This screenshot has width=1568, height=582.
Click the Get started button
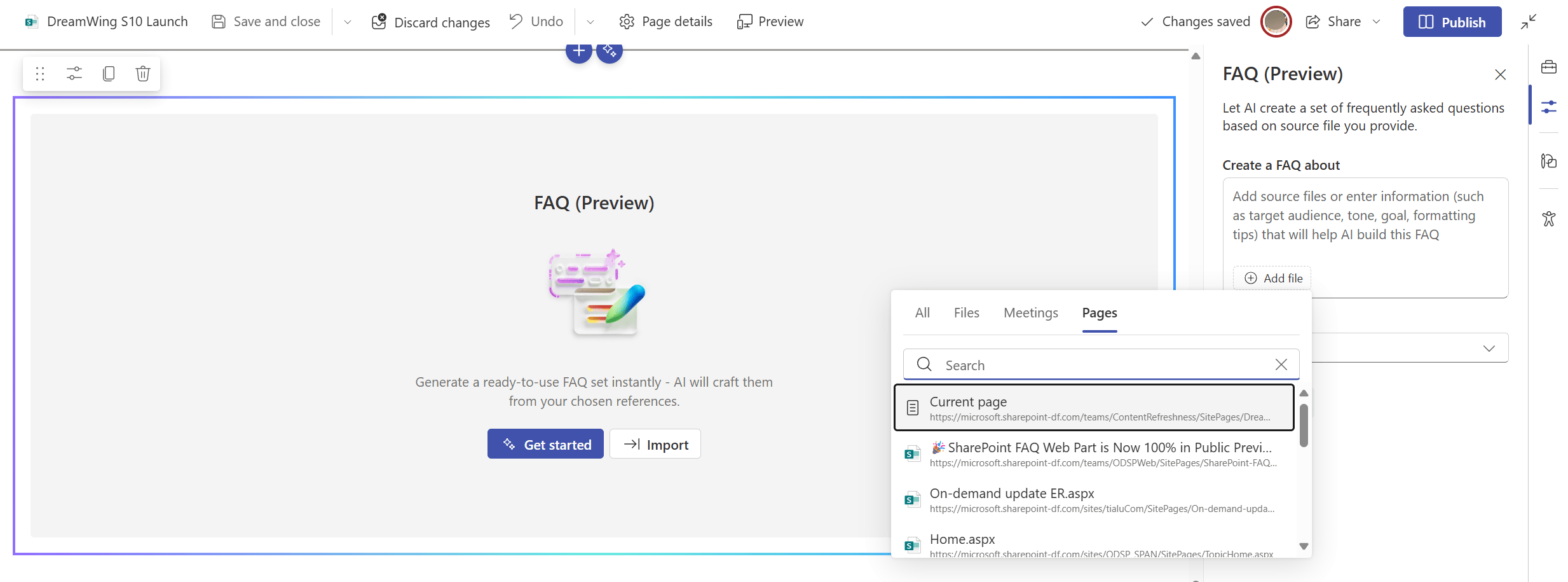coord(545,443)
